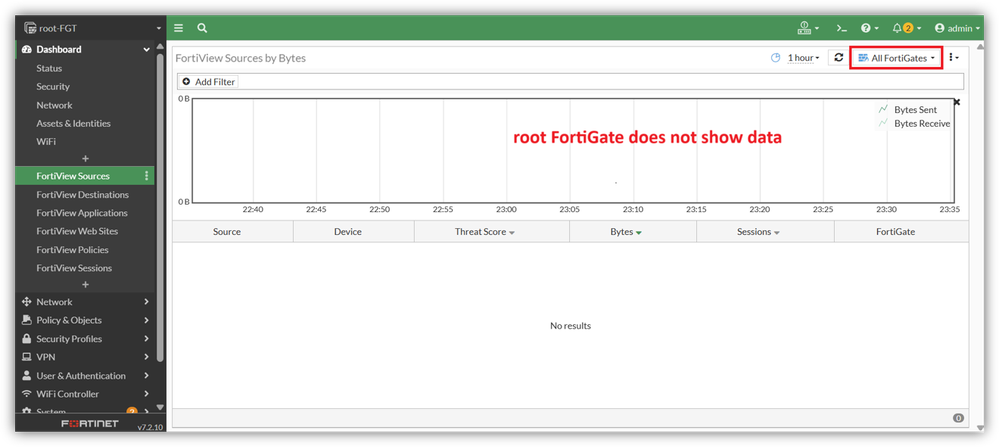Click the User & Authentication person icon
Image resolution: width=999 pixels, height=447 pixels.
27,376
